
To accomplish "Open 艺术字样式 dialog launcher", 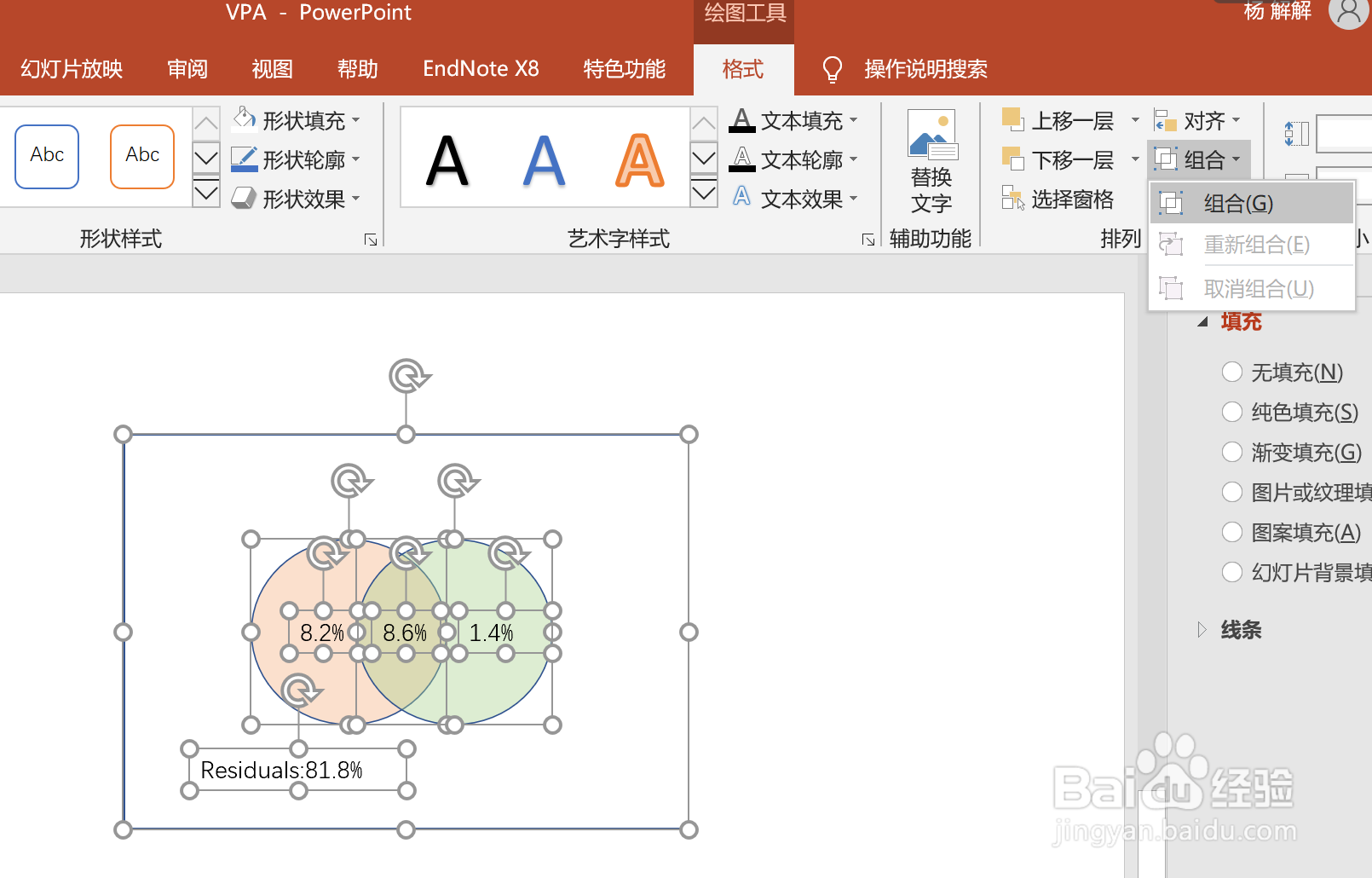I will pos(868,240).
